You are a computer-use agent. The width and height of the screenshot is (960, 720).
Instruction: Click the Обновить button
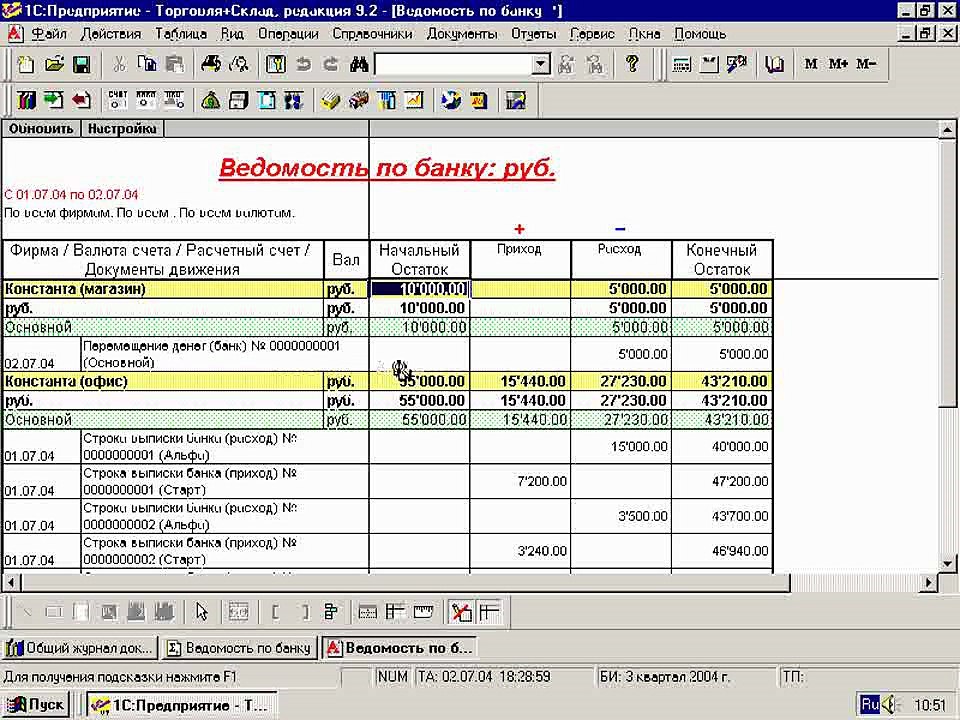click(41, 129)
